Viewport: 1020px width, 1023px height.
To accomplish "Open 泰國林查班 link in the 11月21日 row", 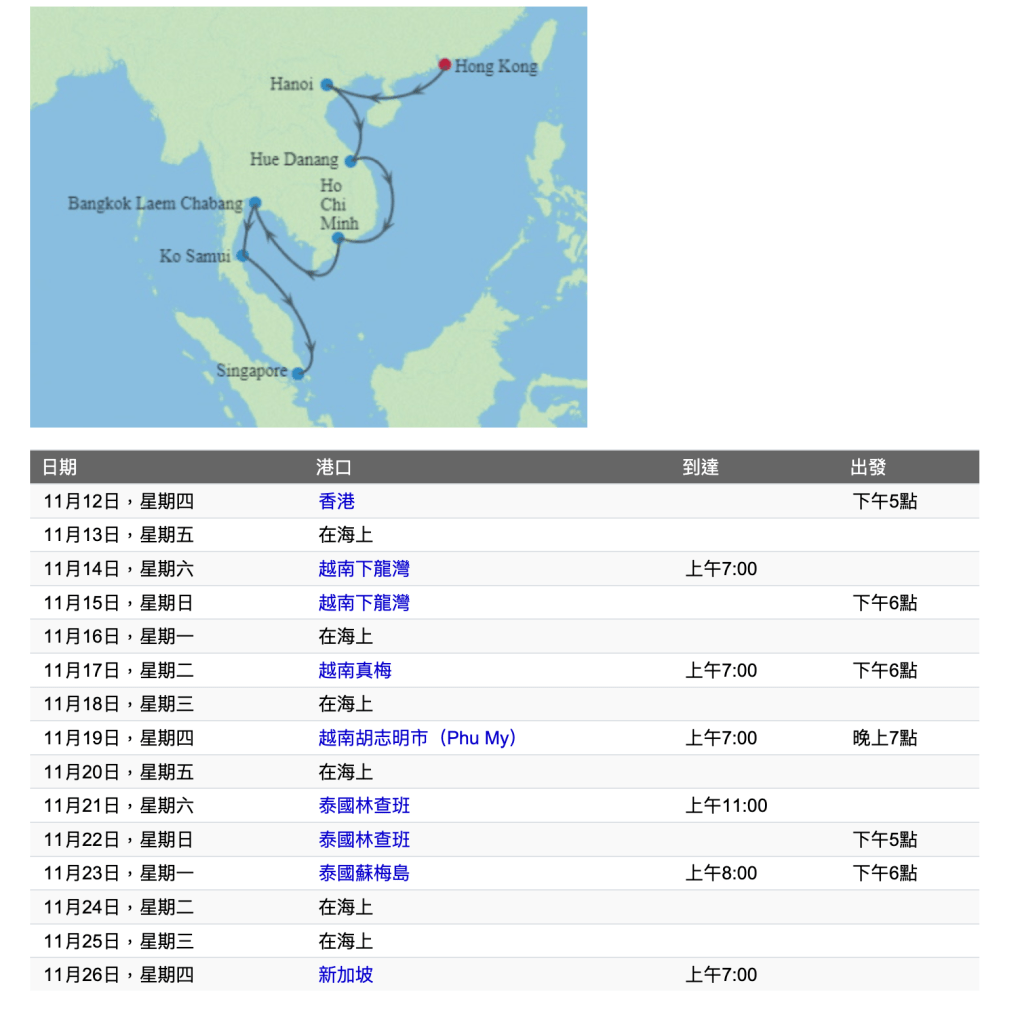I will [363, 806].
